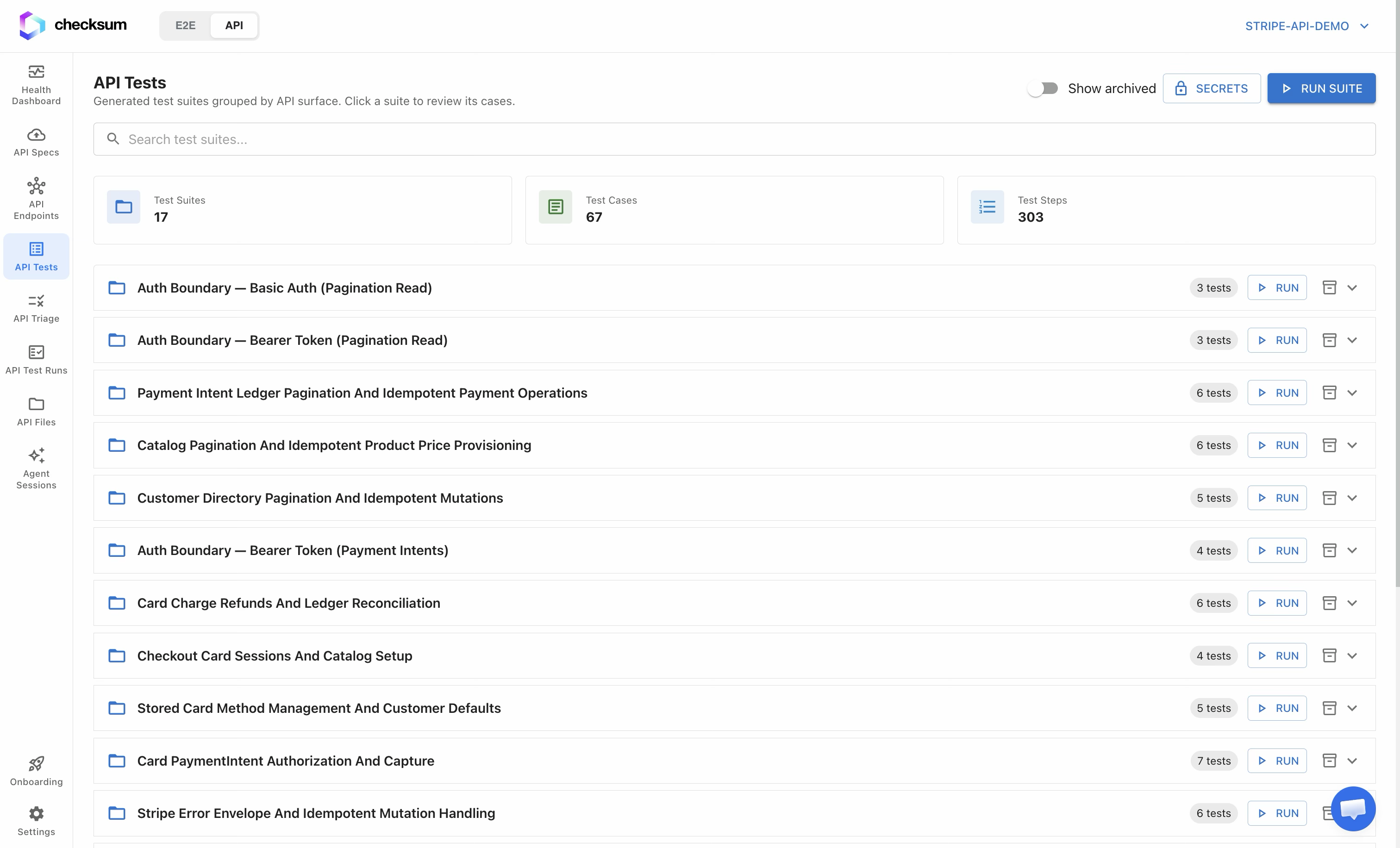Click the page vertical scrollbar
The image size is (1400, 848).
pos(1397,293)
